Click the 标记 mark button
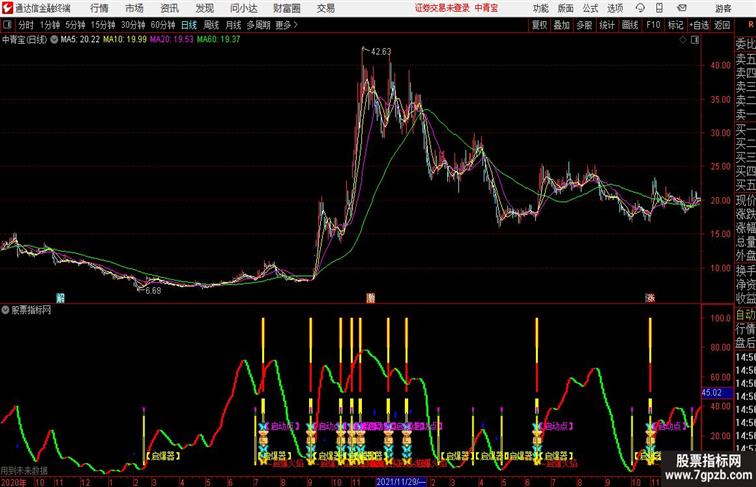 [x=675, y=25]
